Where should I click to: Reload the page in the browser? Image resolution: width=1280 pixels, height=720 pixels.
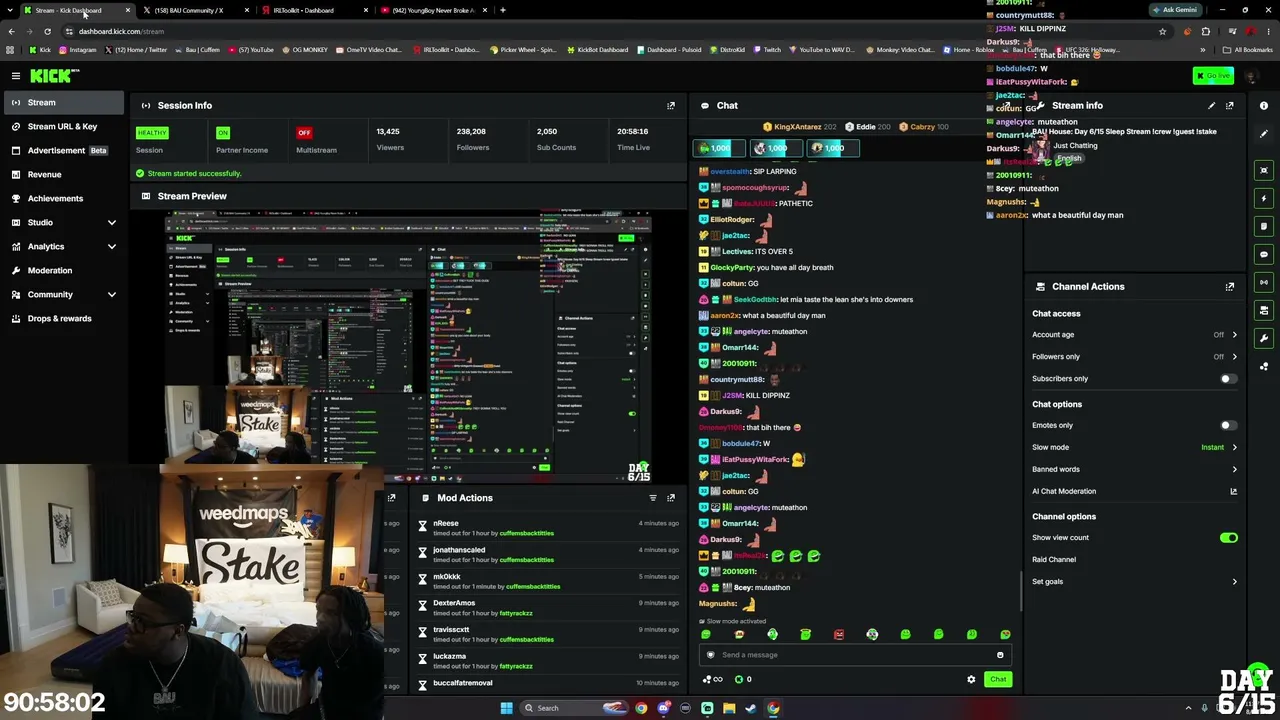tap(47, 31)
